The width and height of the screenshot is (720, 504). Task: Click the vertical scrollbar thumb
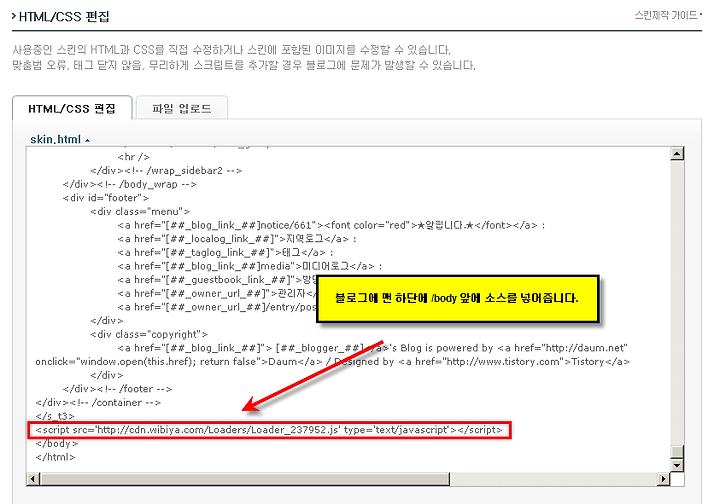pos(677,451)
